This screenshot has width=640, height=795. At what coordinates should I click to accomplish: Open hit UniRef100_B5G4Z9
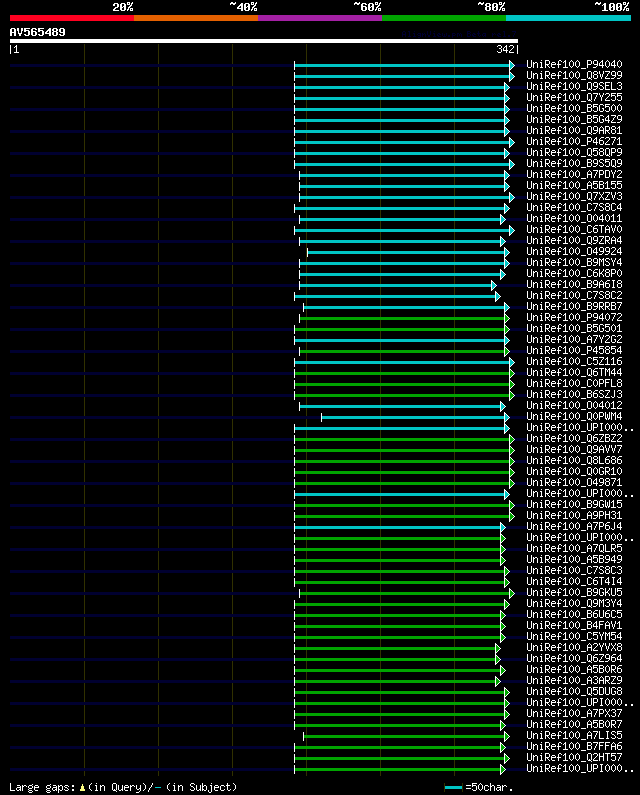point(574,120)
